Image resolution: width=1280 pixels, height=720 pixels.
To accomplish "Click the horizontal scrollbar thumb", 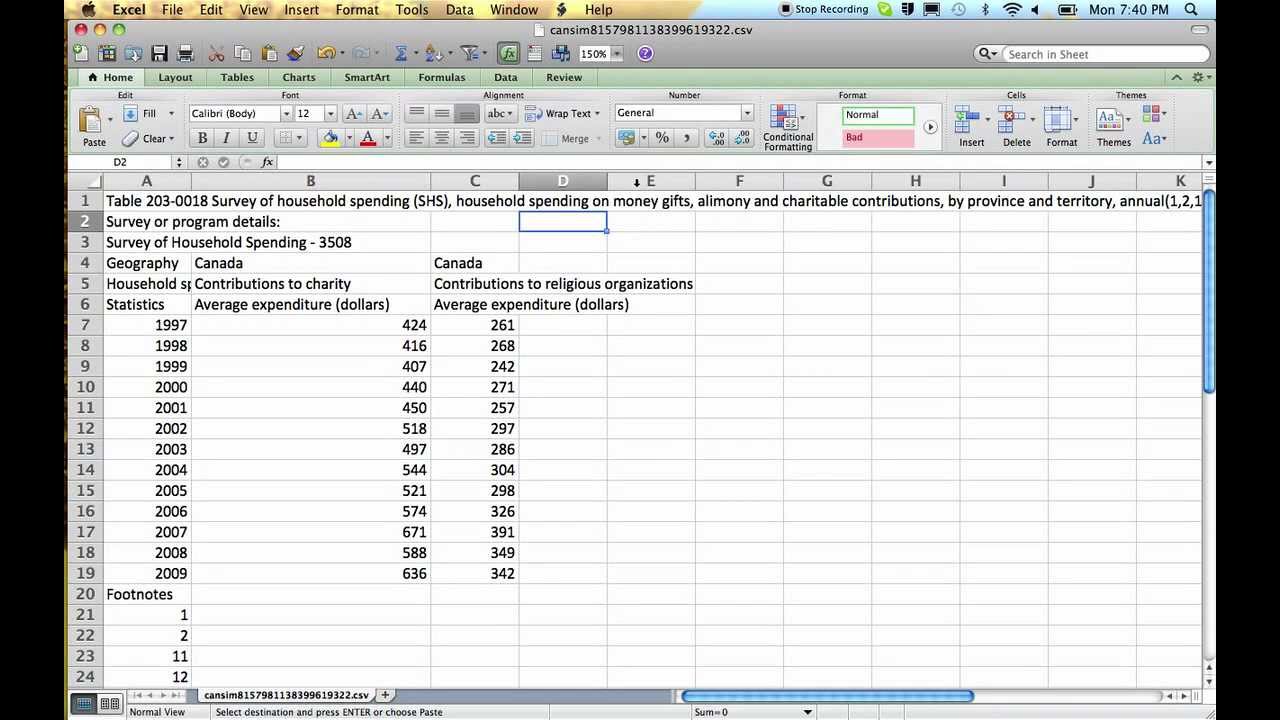I will [x=827, y=696].
